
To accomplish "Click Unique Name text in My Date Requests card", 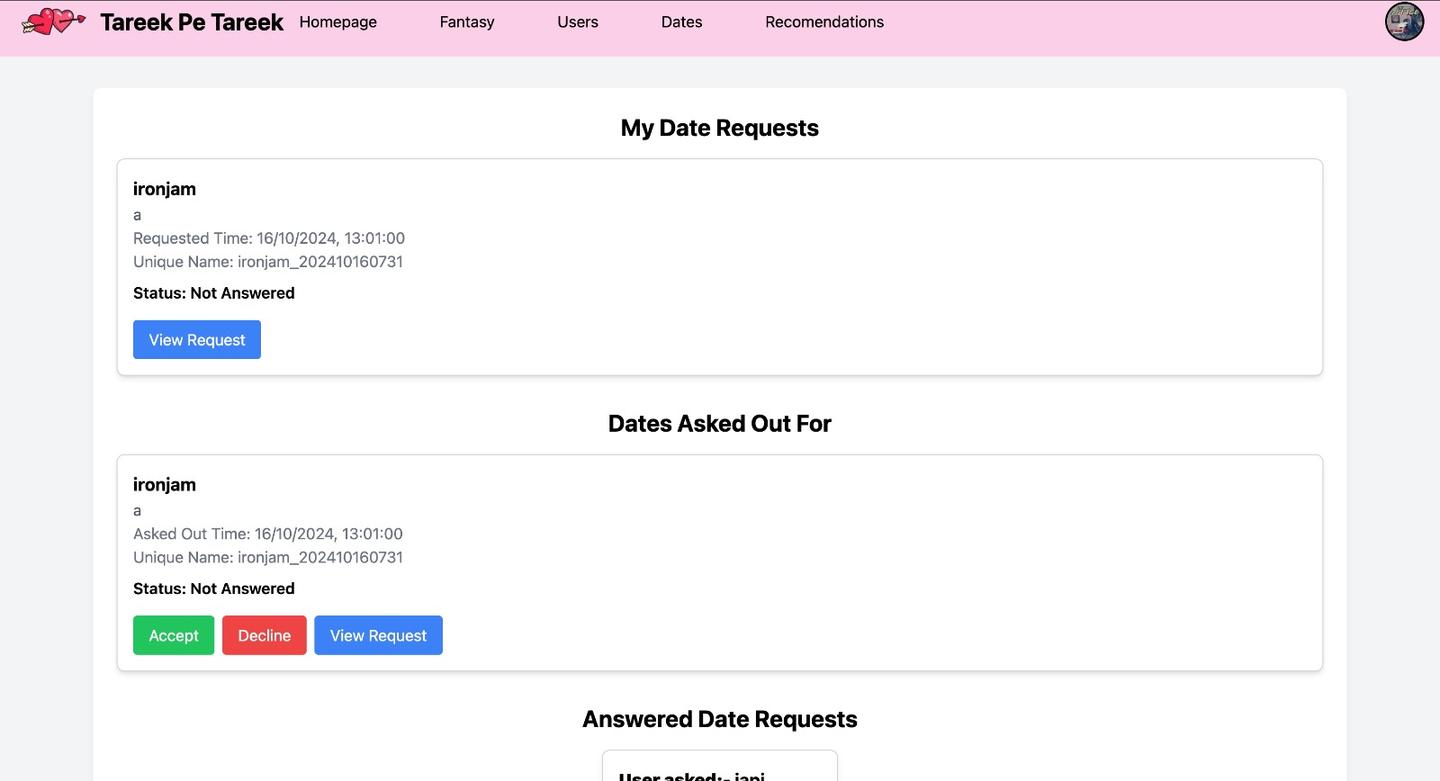I will (268, 262).
